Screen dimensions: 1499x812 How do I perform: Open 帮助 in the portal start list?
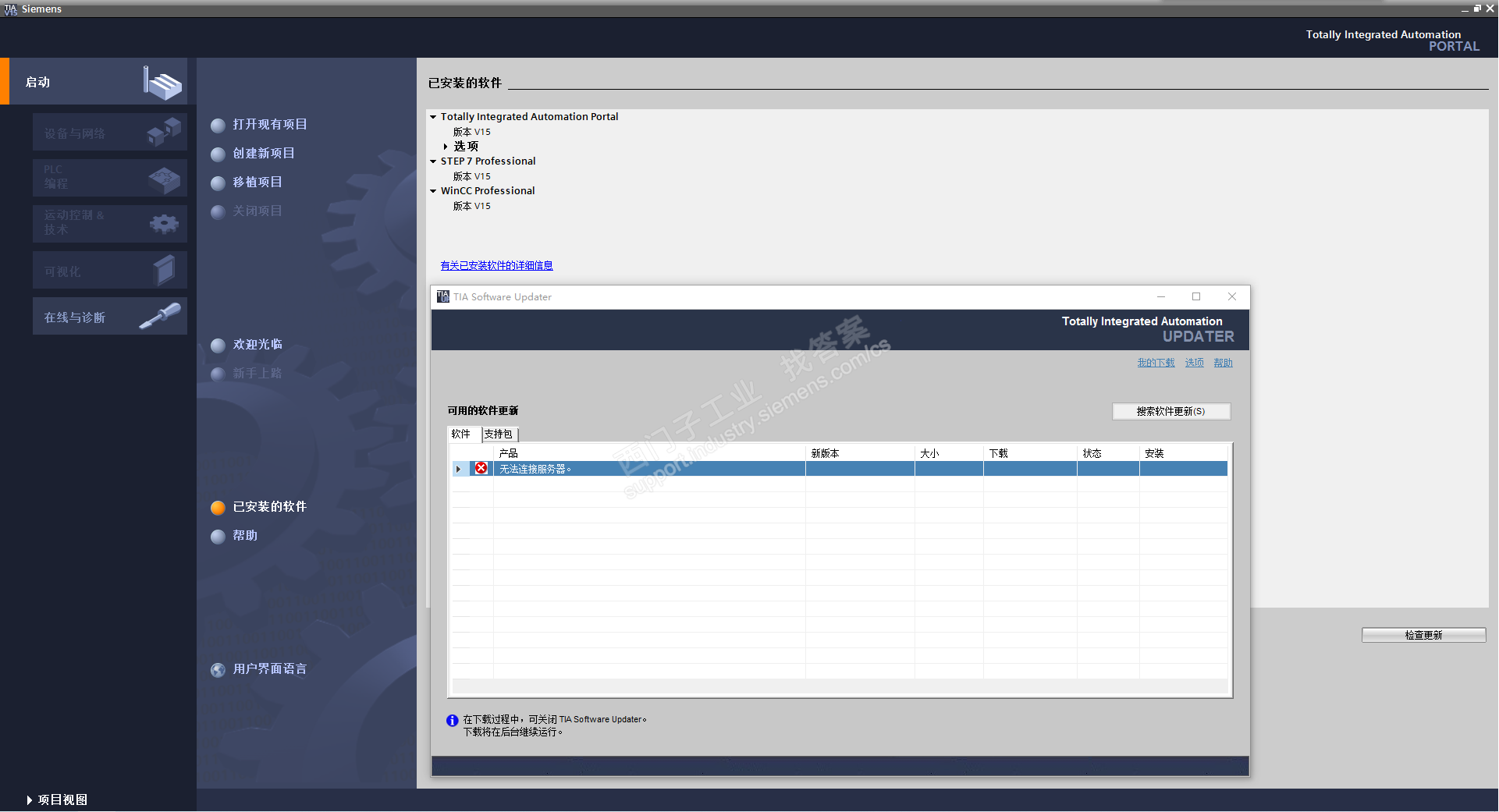pos(245,536)
